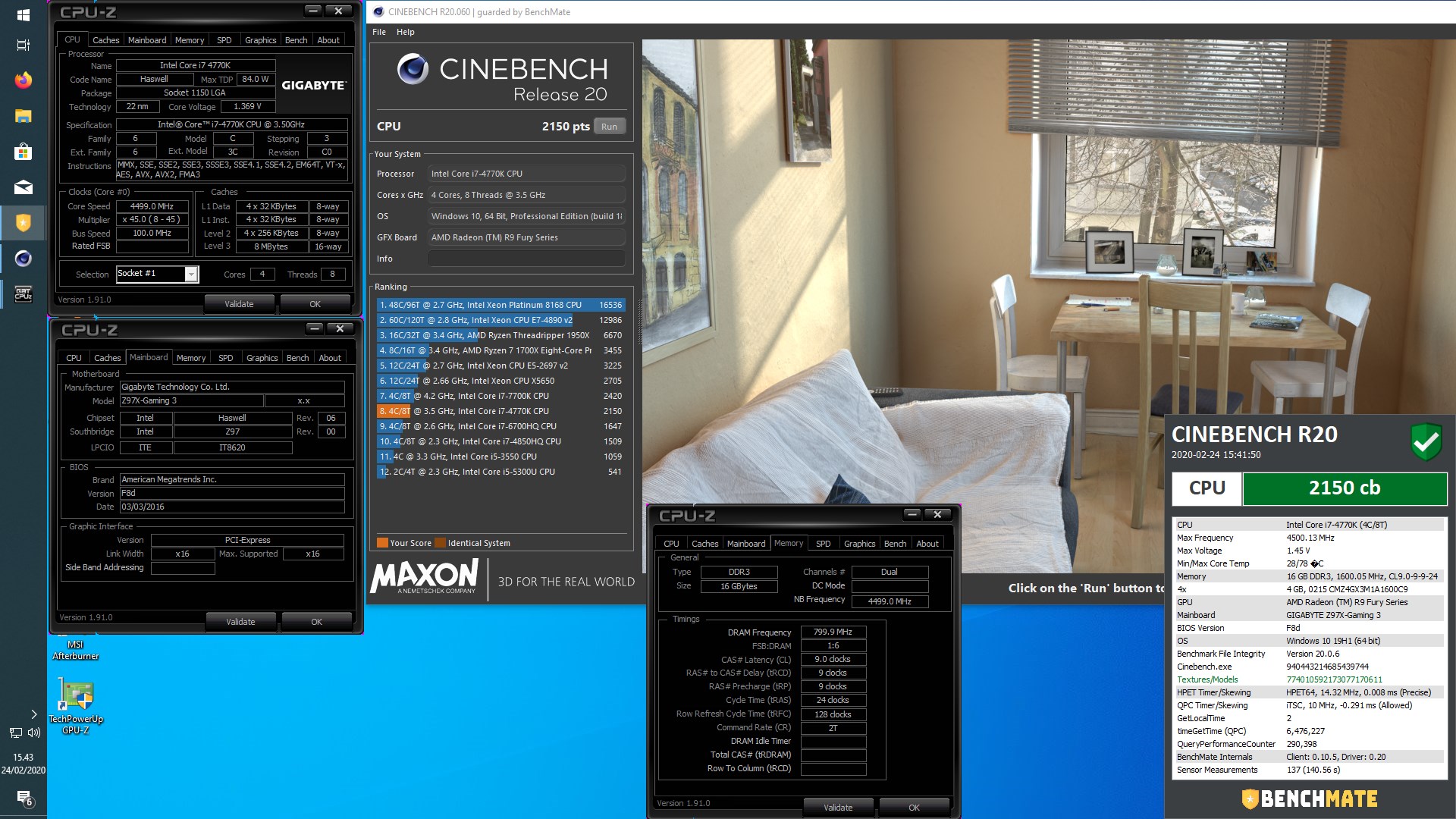Click the green 2150 cb score box
This screenshot has width=1456, height=819.
[1345, 488]
